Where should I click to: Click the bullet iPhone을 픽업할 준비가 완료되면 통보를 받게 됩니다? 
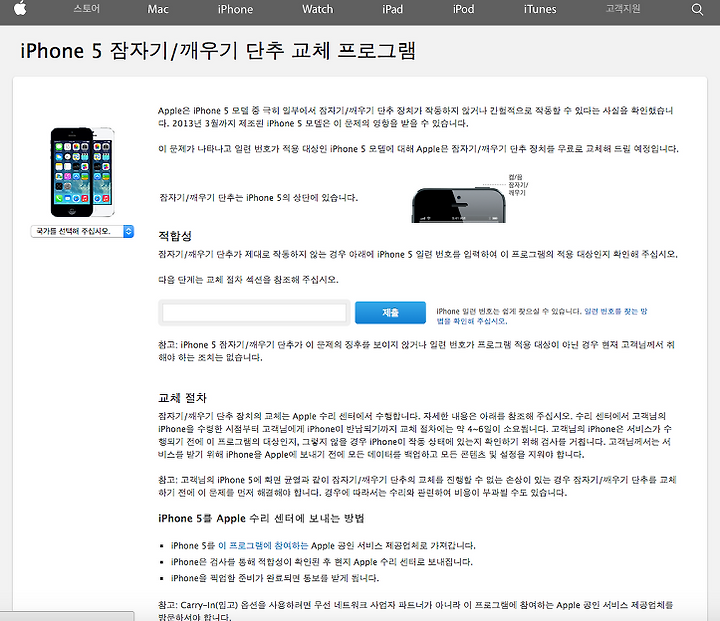[275, 578]
